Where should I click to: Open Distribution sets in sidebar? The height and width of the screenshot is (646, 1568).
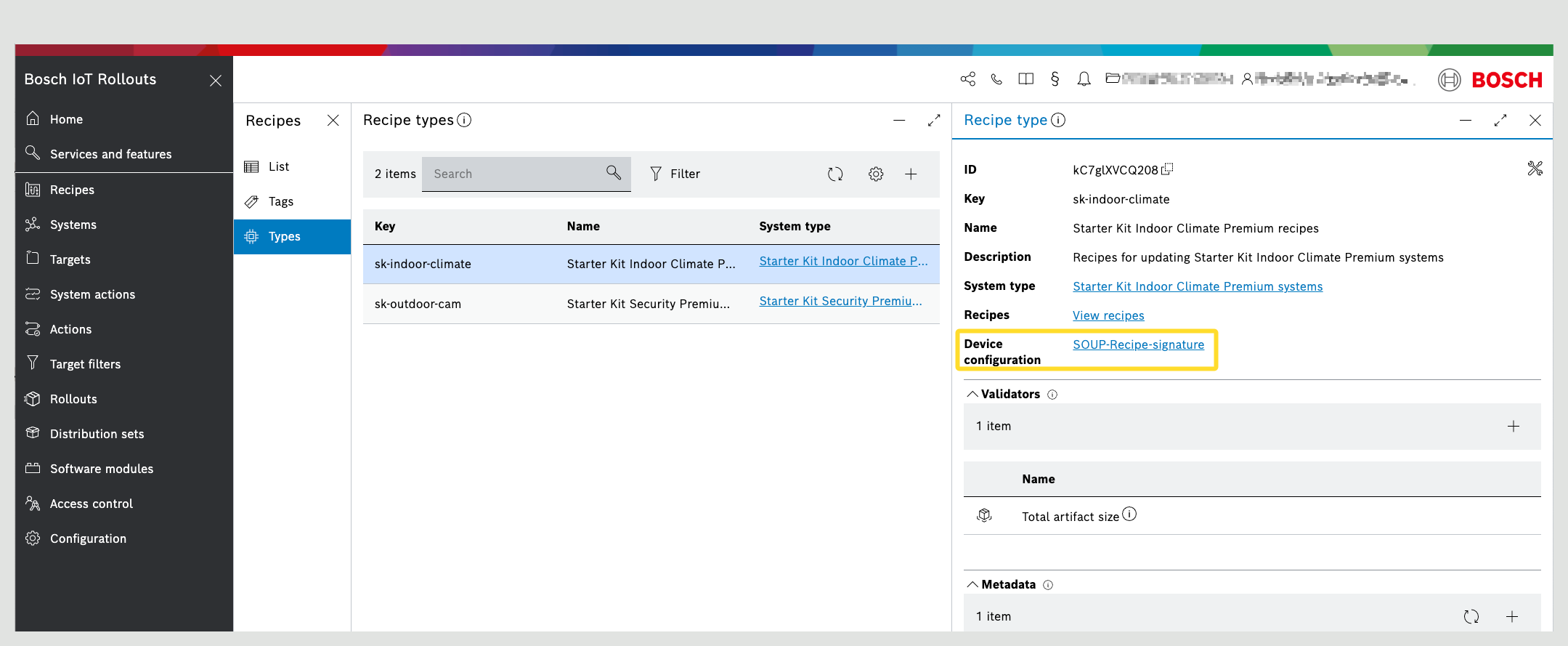[x=97, y=434]
